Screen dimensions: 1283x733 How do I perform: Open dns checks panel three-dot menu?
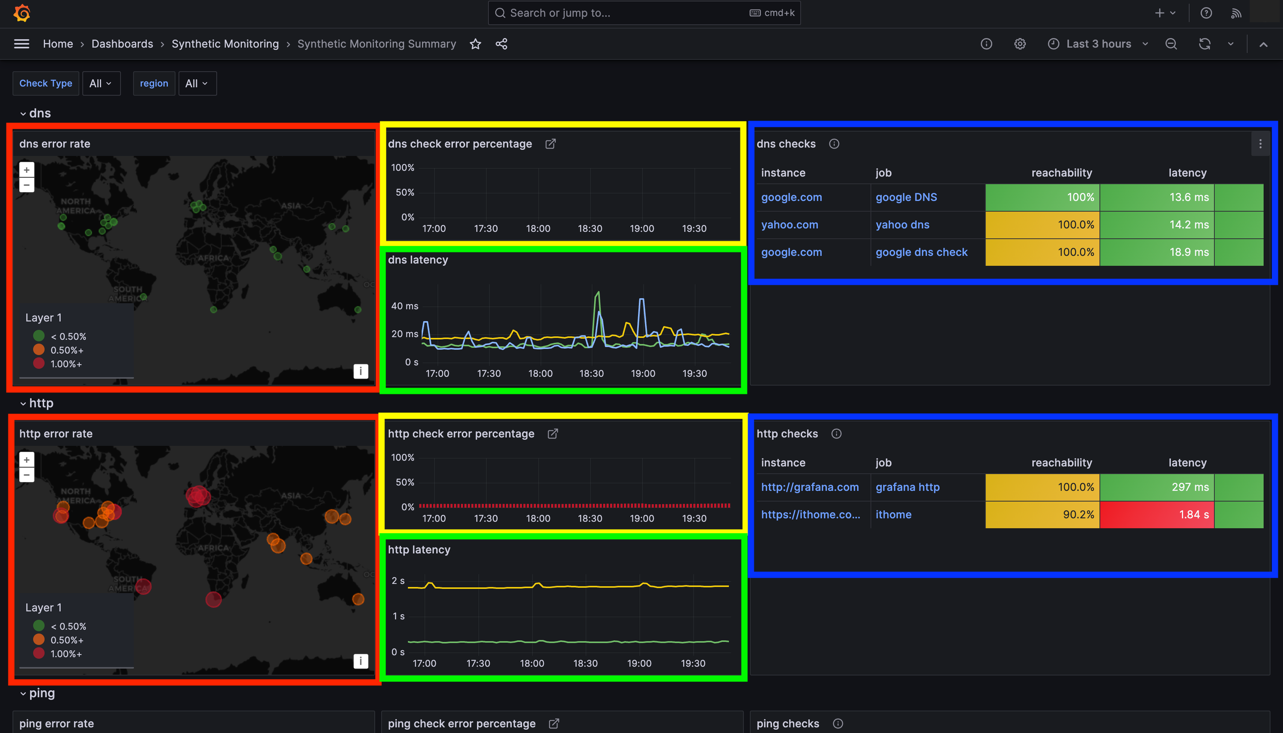coord(1260,144)
